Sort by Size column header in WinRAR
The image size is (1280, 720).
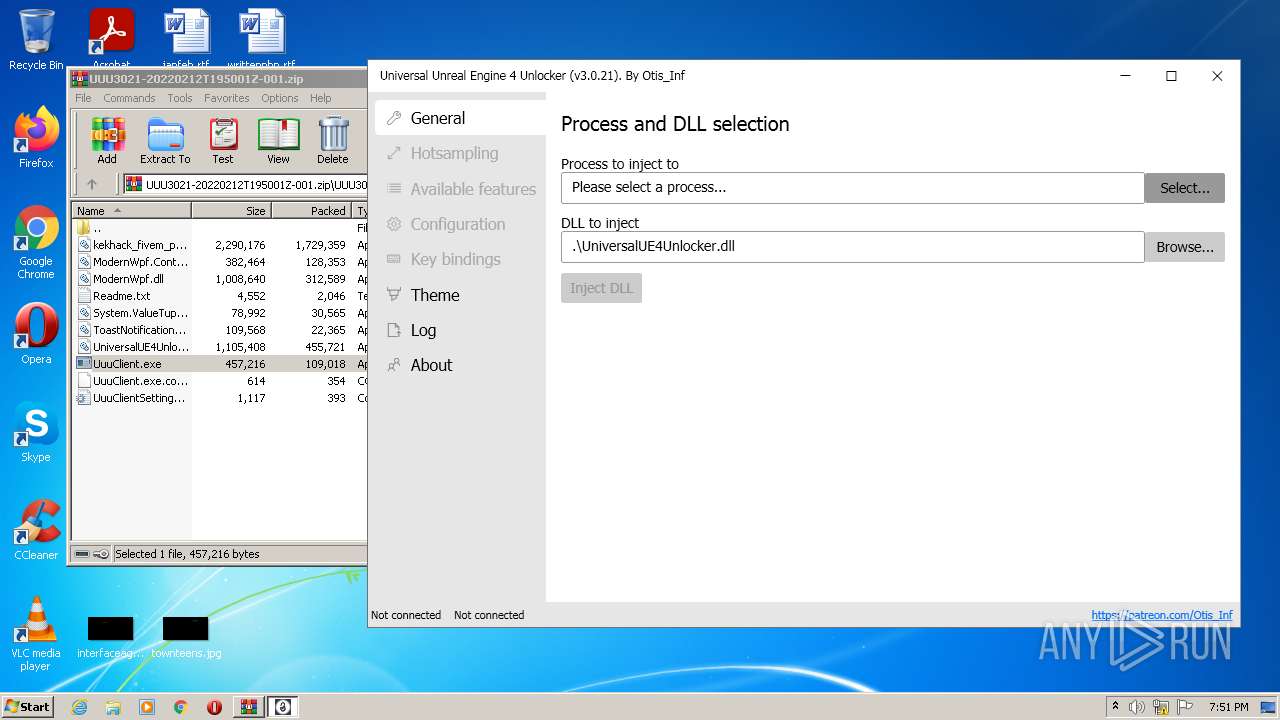click(232, 211)
